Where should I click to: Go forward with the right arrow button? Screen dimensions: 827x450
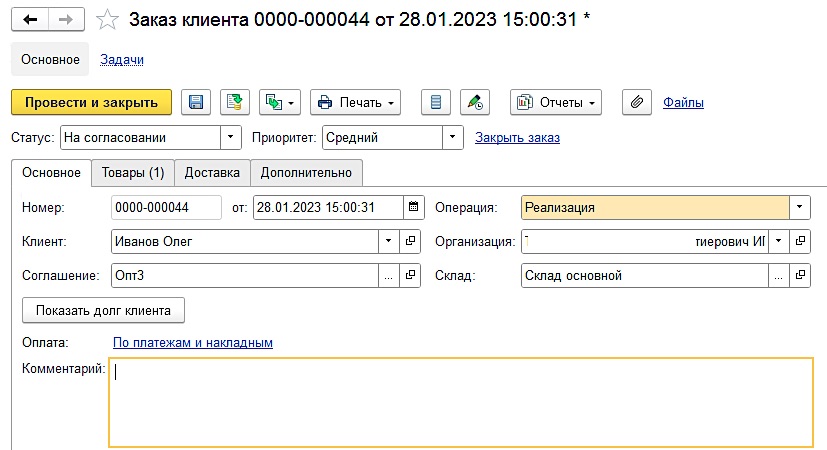[x=66, y=20]
